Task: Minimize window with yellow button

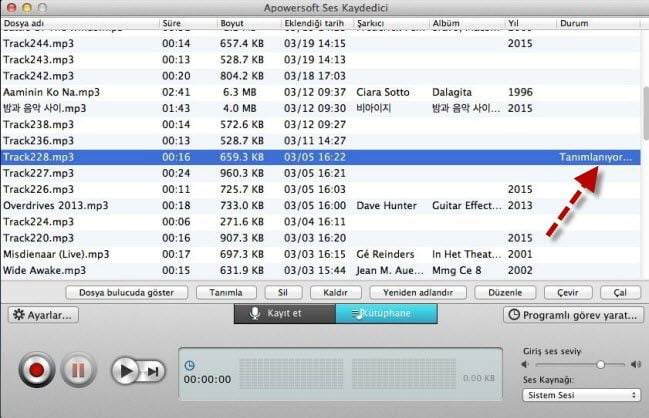Action: [27, 7]
